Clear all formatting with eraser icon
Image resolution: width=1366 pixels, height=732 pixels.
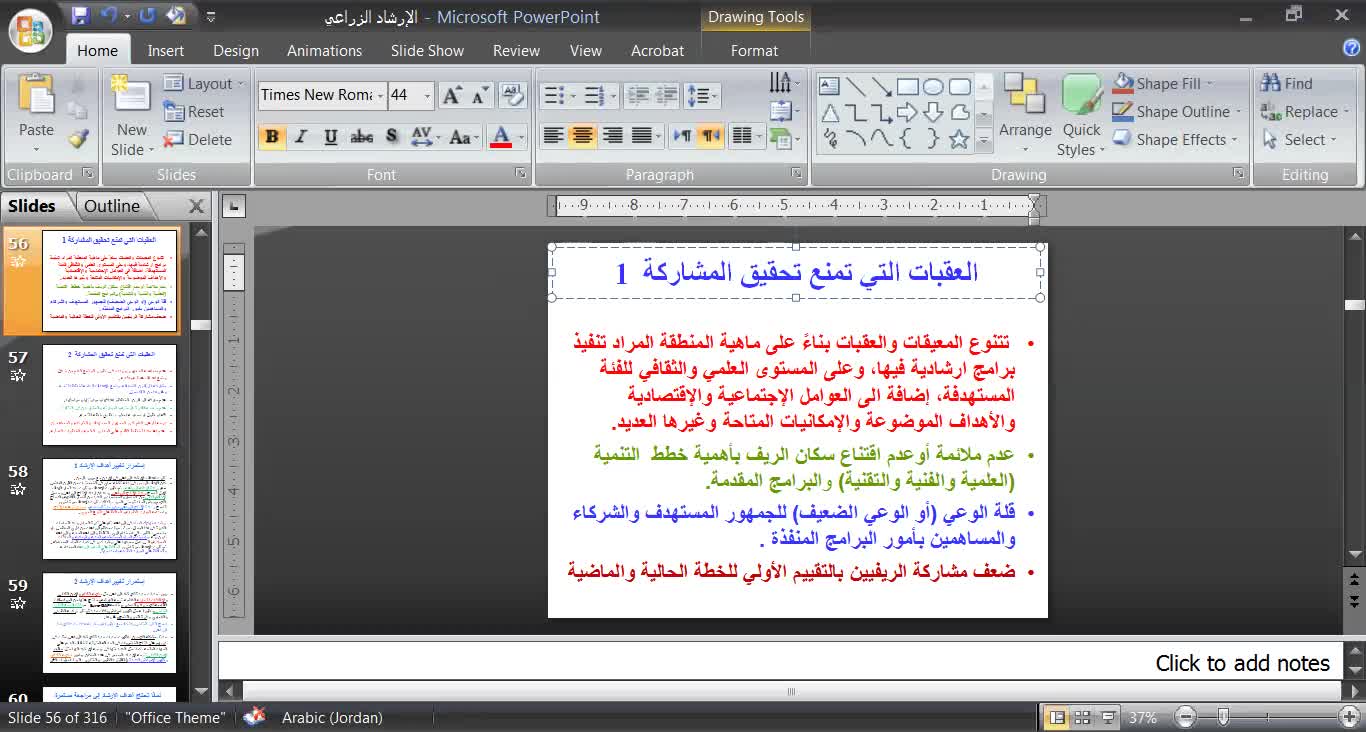512,95
